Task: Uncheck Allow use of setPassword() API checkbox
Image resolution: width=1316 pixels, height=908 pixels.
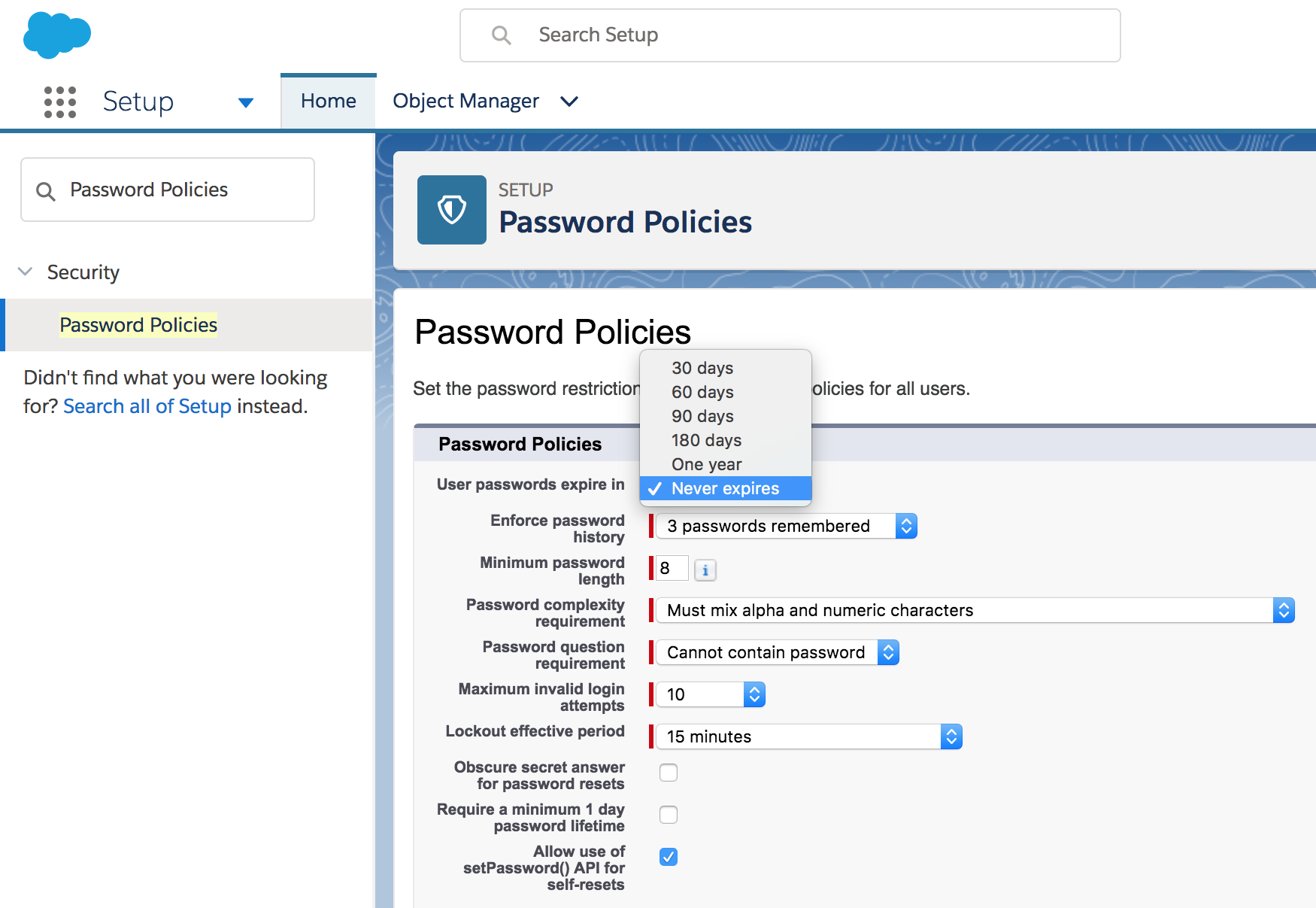Action: point(669,857)
